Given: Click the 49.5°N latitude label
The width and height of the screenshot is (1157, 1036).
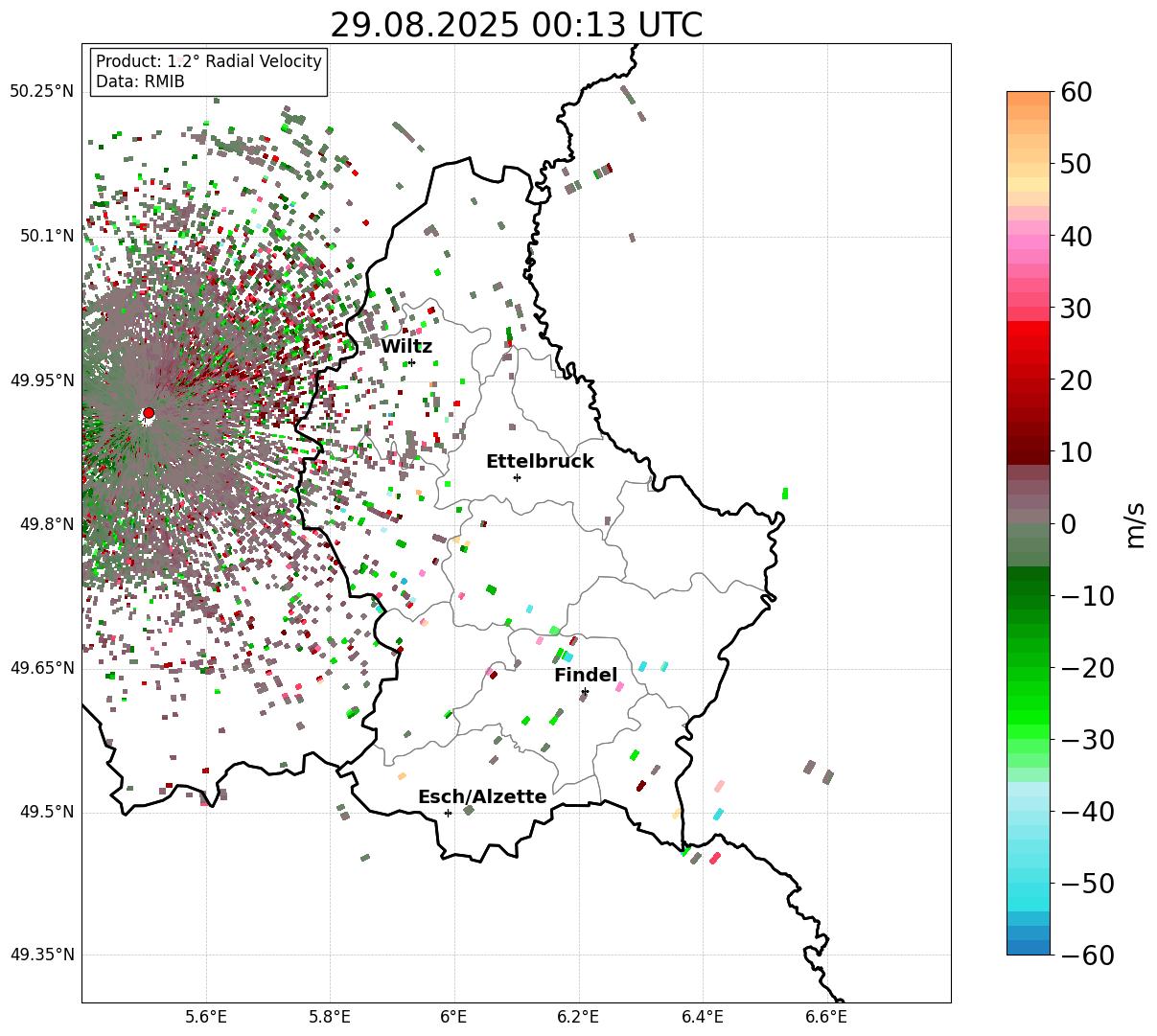Looking at the screenshot, I should click(46, 813).
